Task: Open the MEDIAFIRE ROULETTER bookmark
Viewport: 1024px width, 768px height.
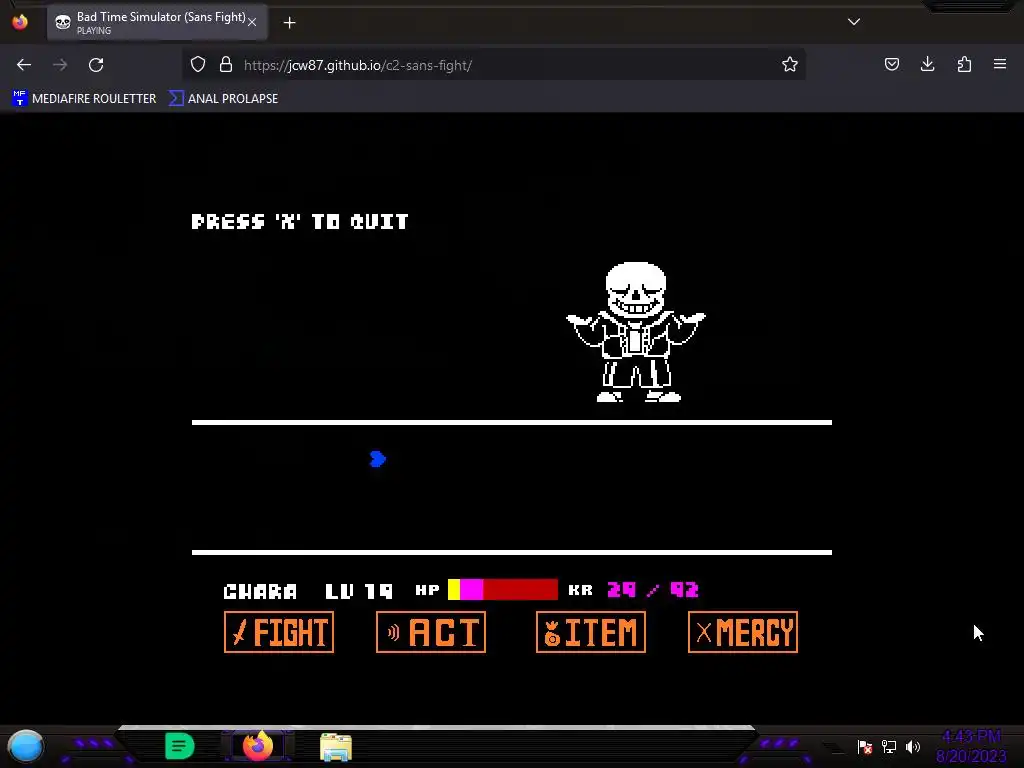Action: pyautogui.click(x=84, y=99)
